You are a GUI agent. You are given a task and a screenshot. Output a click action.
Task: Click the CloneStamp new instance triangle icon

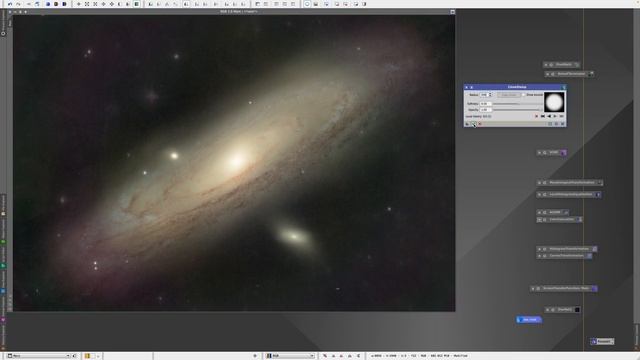pos(467,124)
